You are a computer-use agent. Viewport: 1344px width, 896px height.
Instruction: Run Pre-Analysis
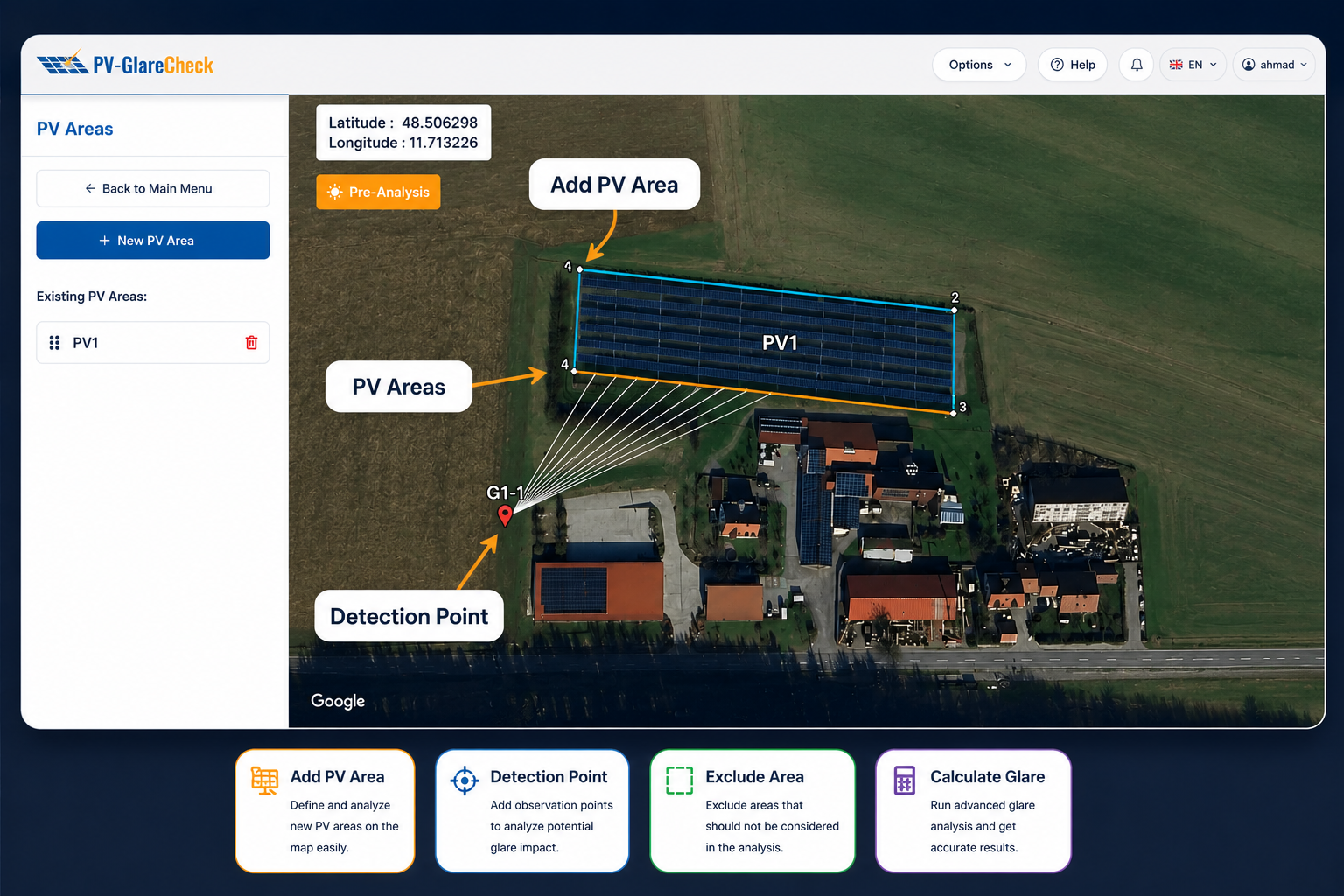378,192
